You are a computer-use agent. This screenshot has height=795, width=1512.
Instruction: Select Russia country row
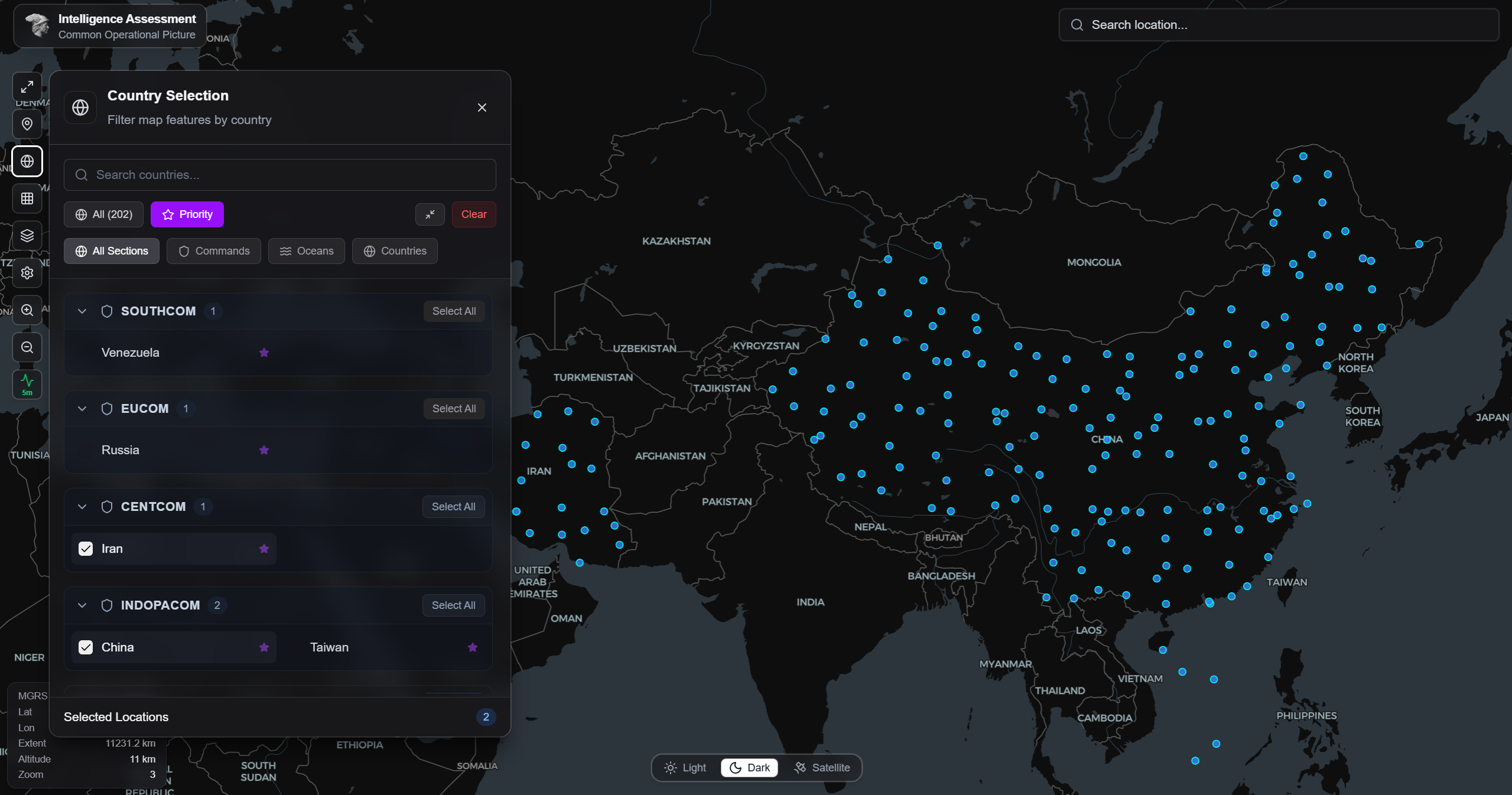point(174,450)
